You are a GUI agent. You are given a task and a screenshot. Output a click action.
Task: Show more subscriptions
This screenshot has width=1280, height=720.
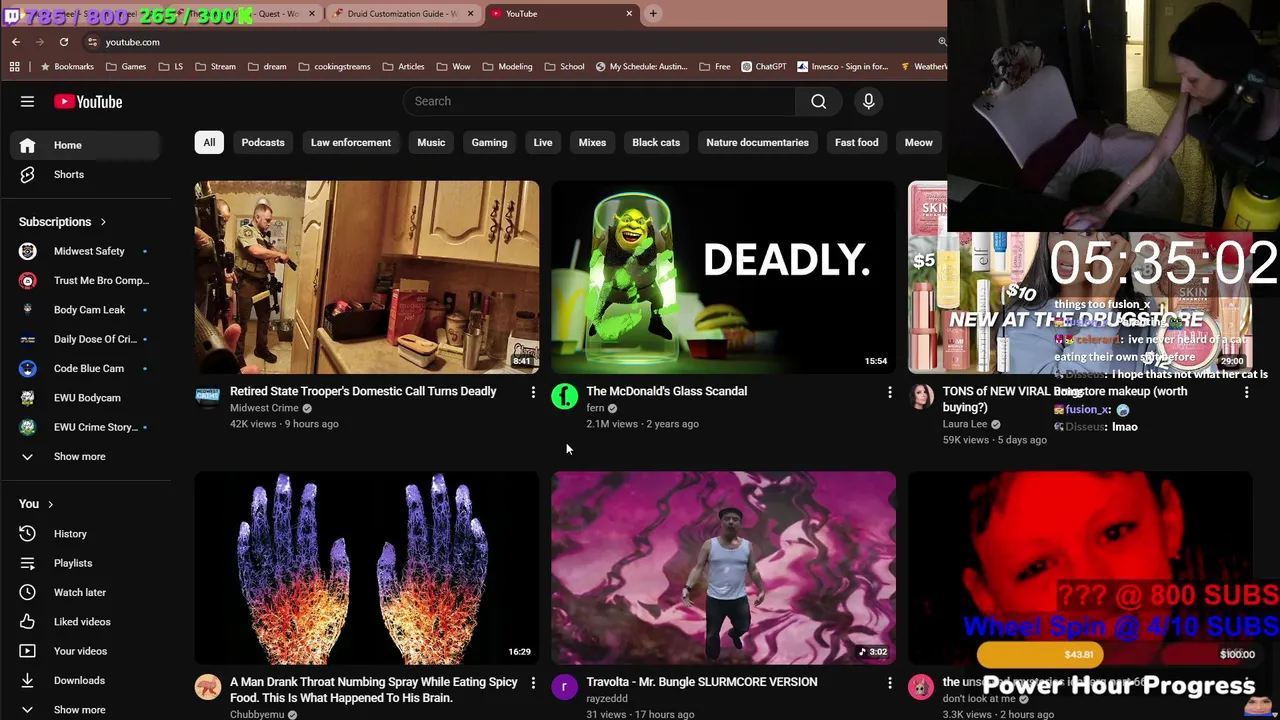[85, 456]
